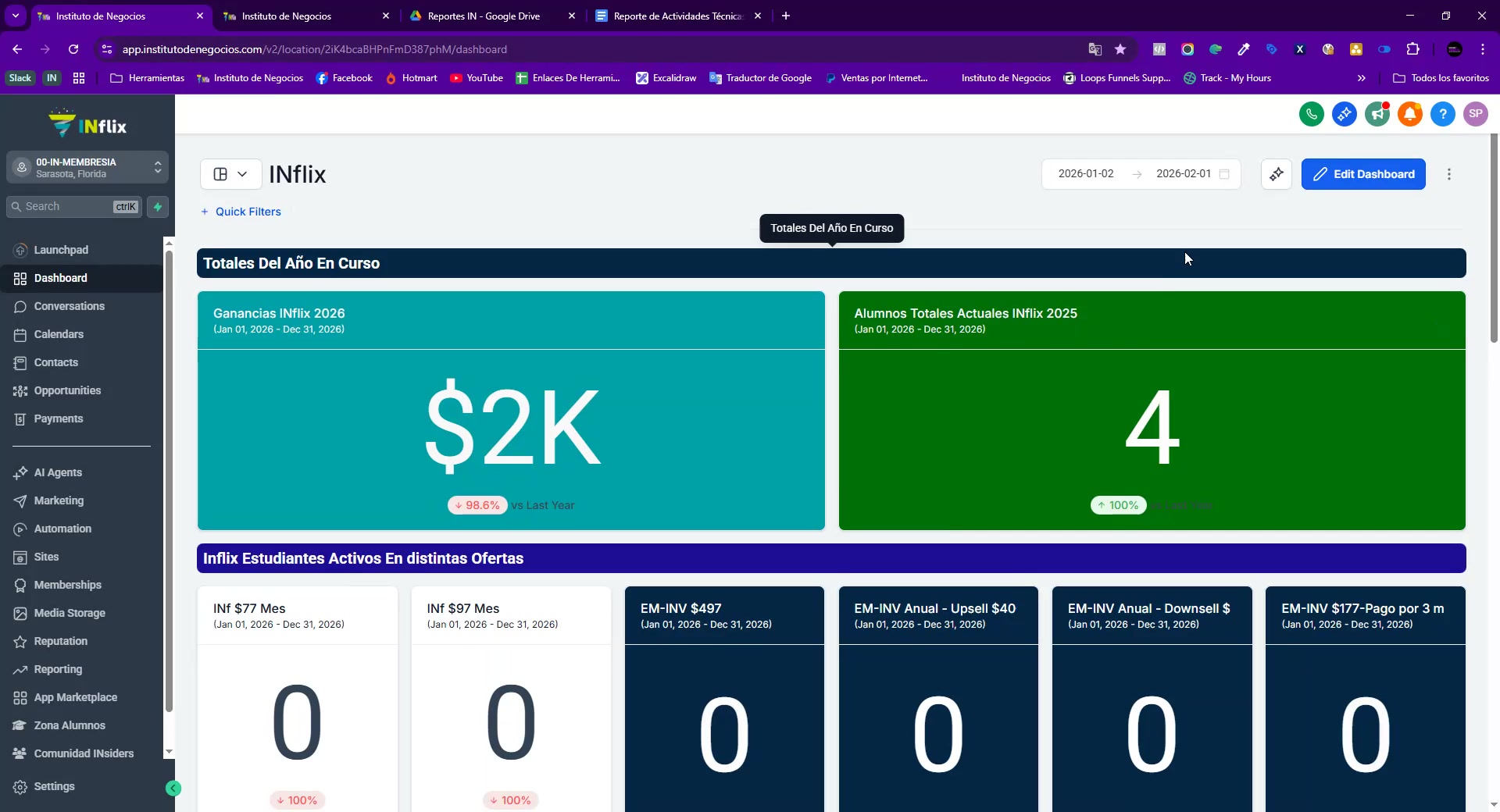This screenshot has width=1500, height=812.
Task: Click the Google Translate page icon
Action: (1095, 49)
